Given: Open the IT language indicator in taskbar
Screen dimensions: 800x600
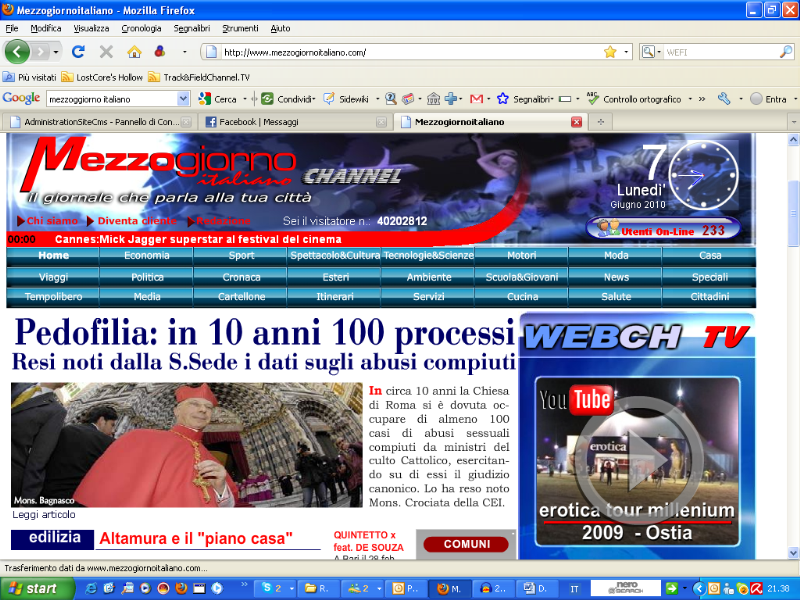Looking at the screenshot, I should pyautogui.click(x=574, y=589).
